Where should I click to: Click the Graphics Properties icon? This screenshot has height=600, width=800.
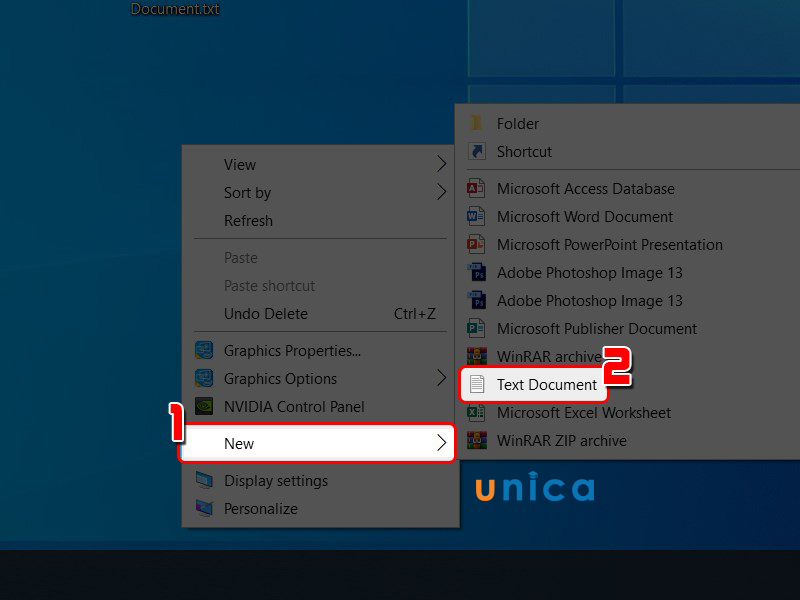(204, 351)
